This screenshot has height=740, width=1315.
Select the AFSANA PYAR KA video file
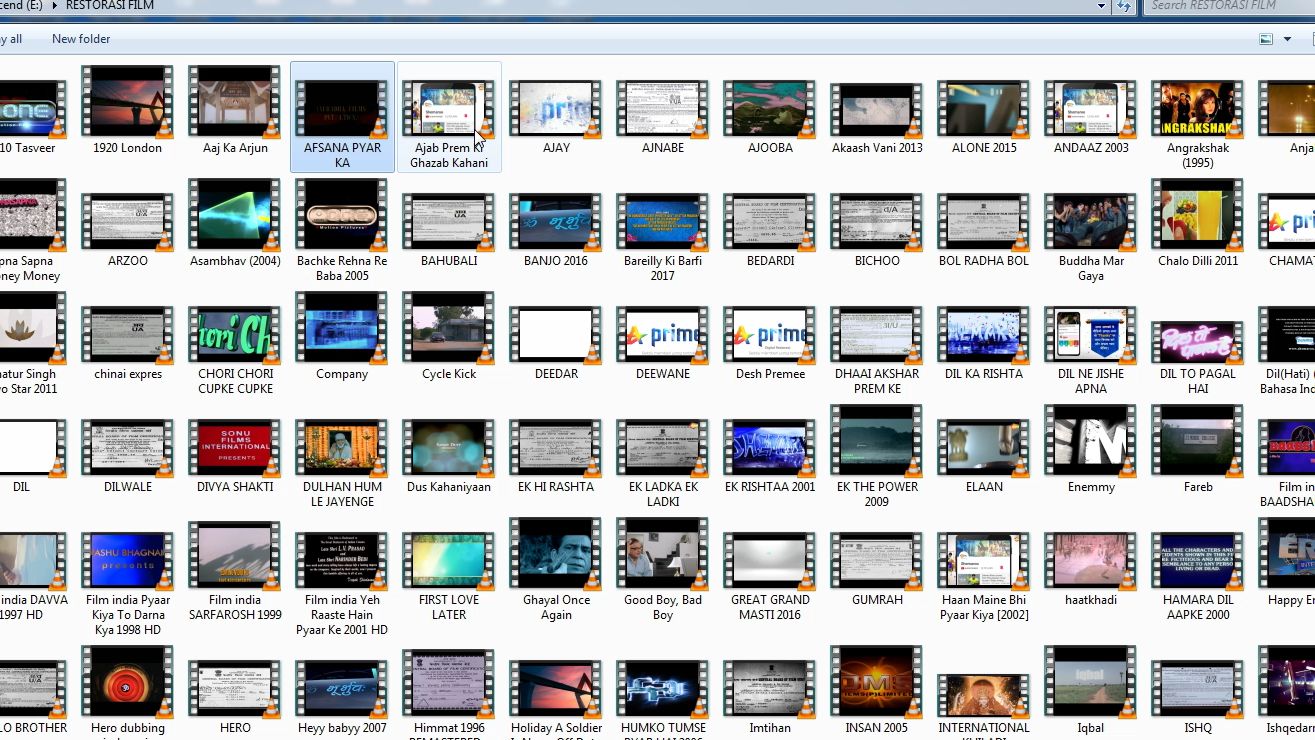click(x=342, y=117)
